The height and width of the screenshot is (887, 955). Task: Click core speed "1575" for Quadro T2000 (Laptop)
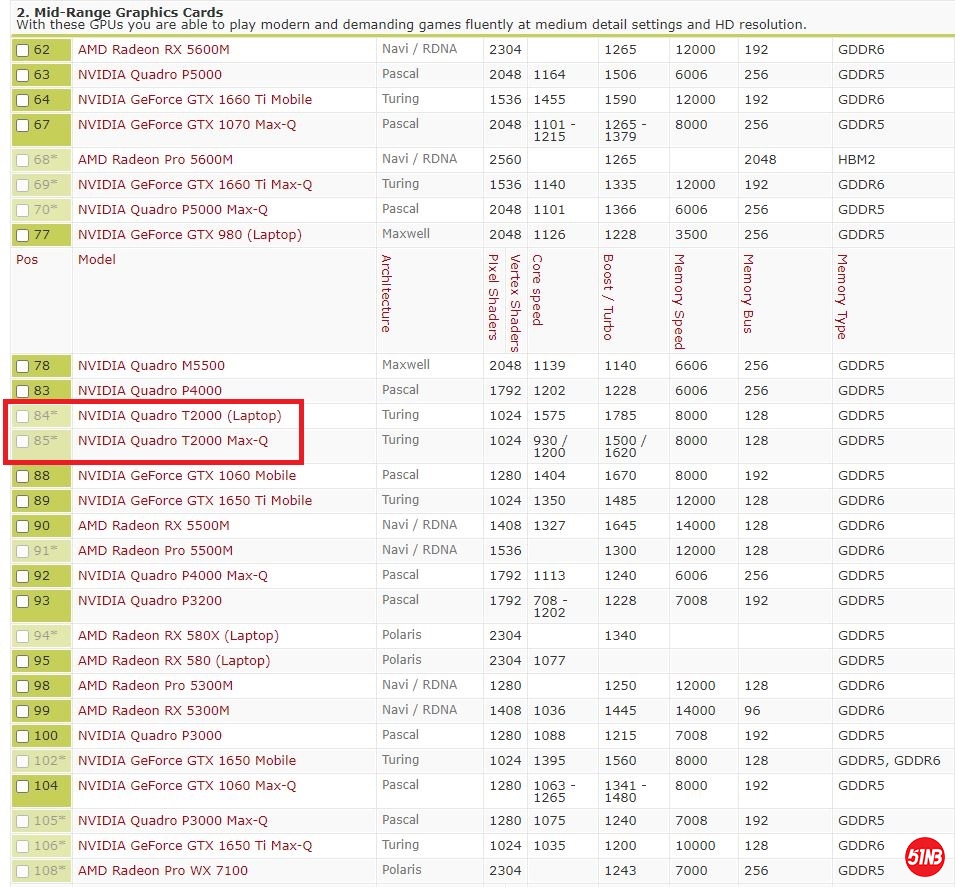pyautogui.click(x=549, y=416)
